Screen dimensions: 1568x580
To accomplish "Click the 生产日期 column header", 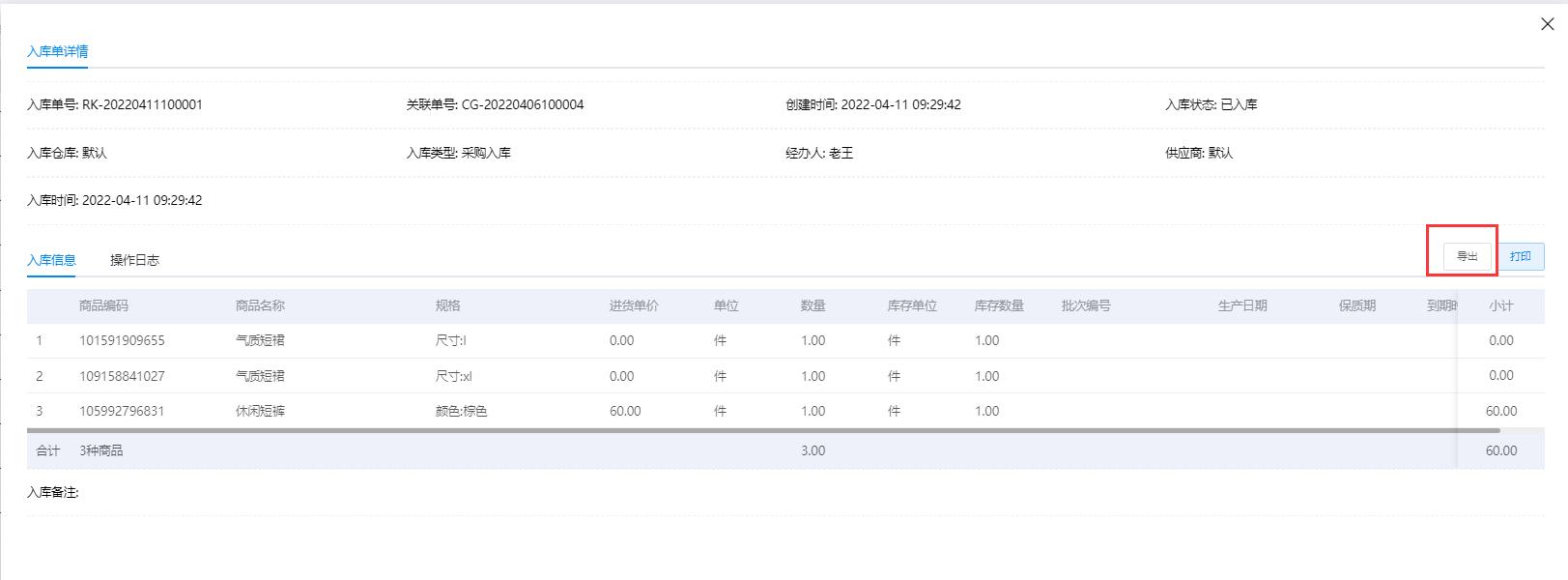I will point(1242,305).
